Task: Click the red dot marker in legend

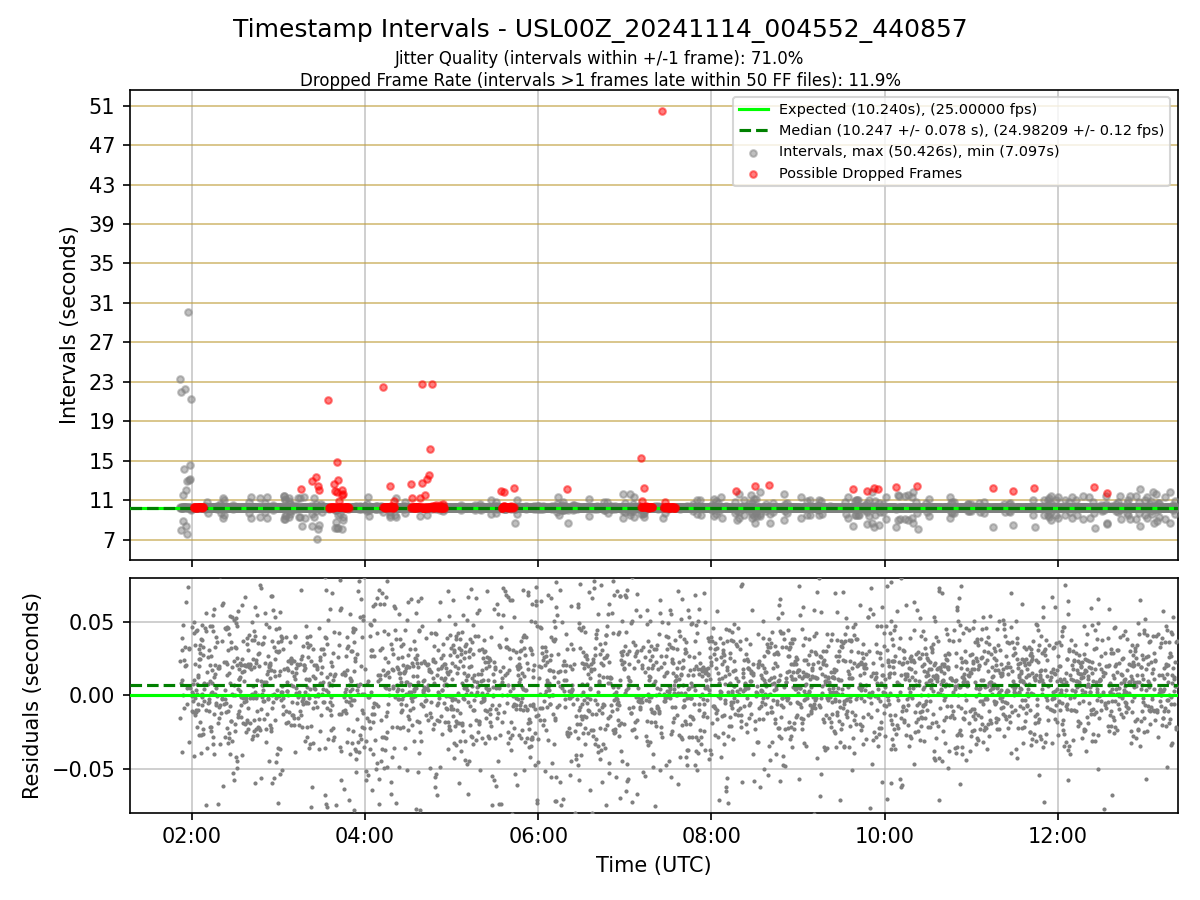Action: [x=755, y=174]
